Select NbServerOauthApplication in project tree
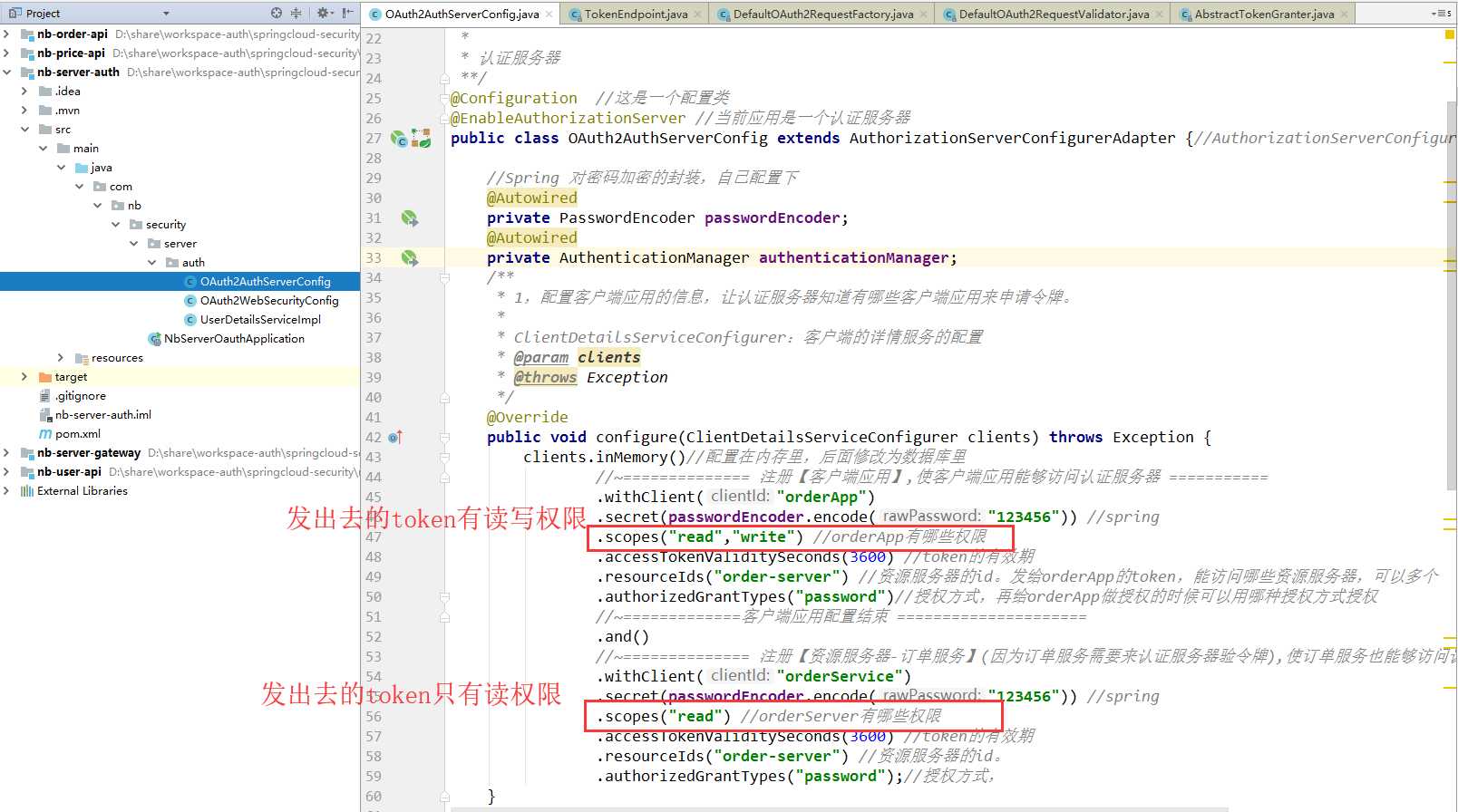1458x812 pixels. click(x=234, y=338)
